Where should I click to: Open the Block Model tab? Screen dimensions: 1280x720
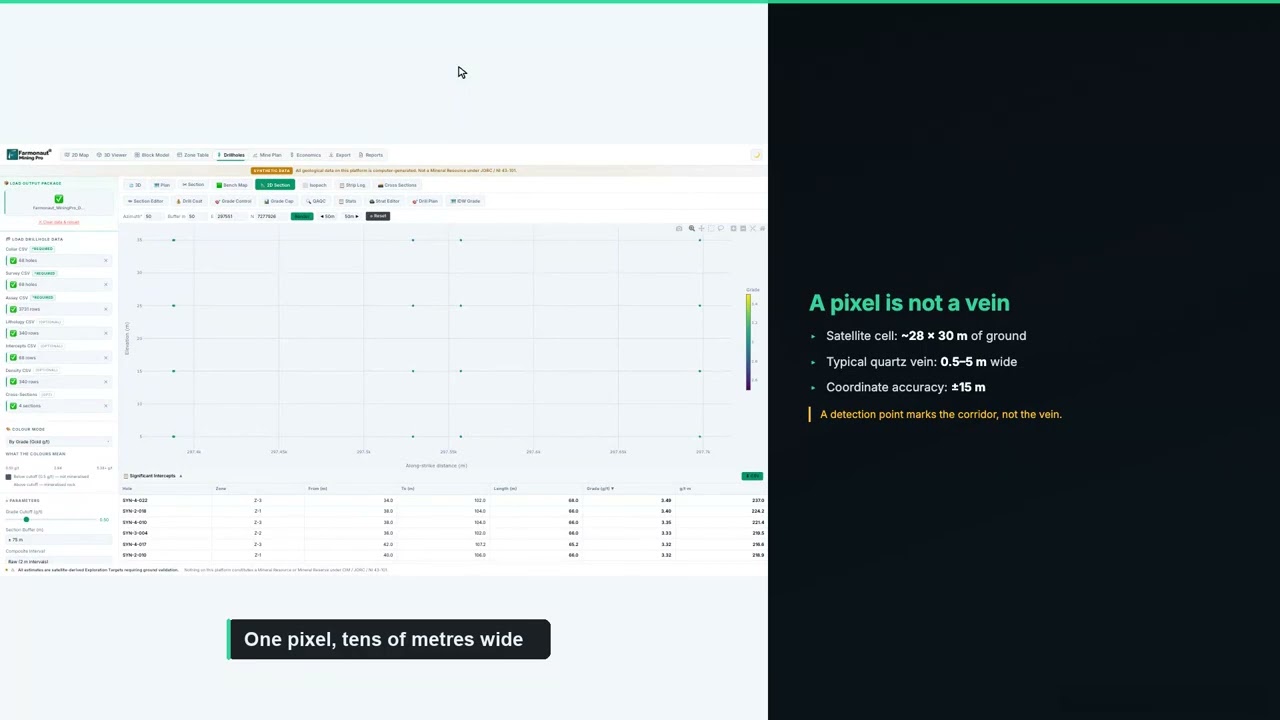point(153,155)
